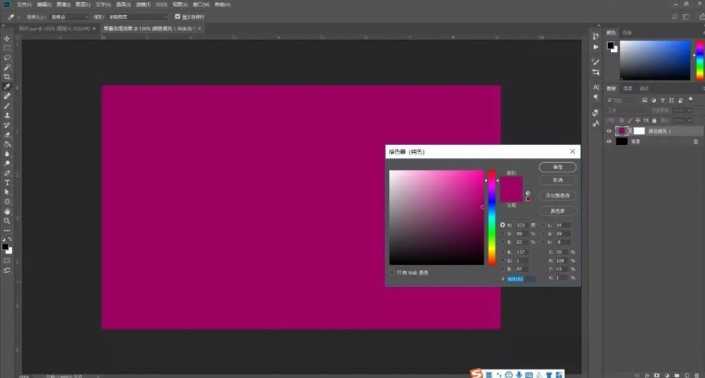Open the layer blend mode dropdown

tap(626, 110)
